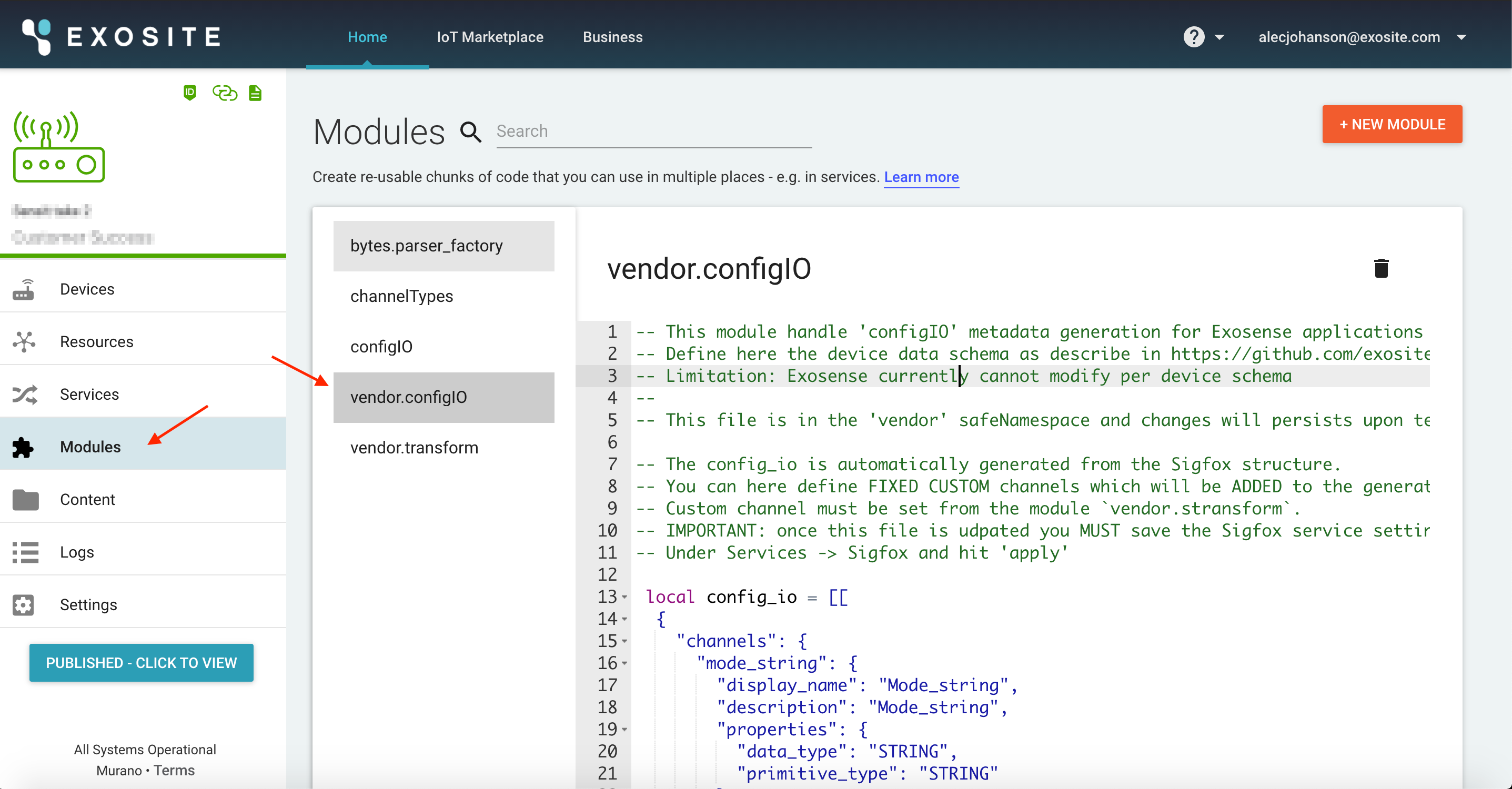This screenshot has width=1512, height=789.
Task: Expand the help dropdown arrow
Action: (1219, 37)
